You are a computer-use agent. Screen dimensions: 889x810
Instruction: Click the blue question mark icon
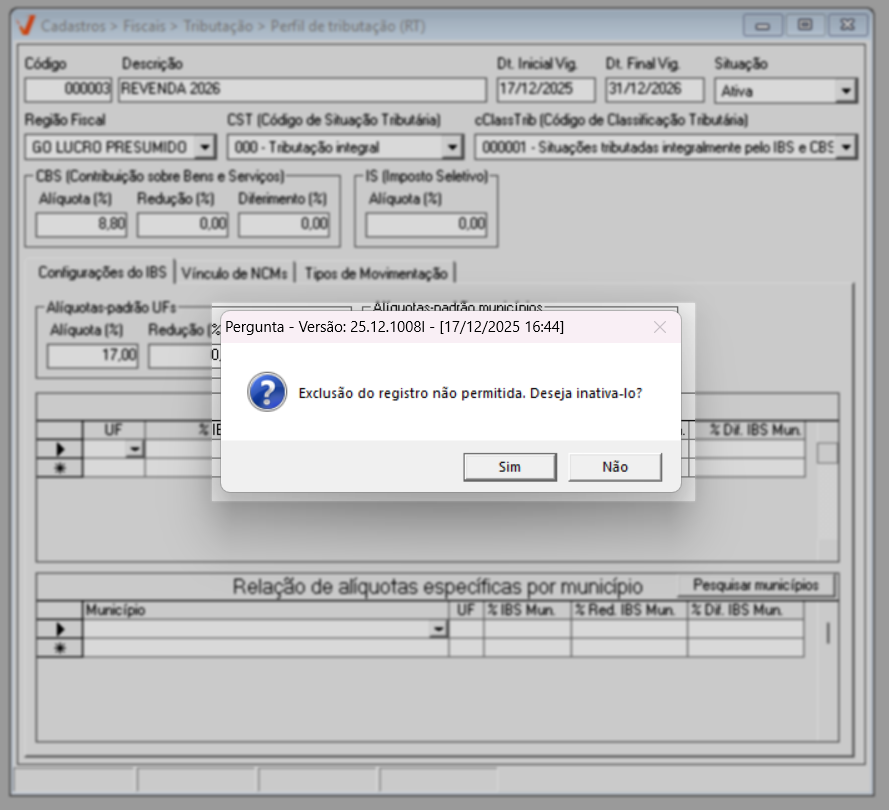(267, 392)
